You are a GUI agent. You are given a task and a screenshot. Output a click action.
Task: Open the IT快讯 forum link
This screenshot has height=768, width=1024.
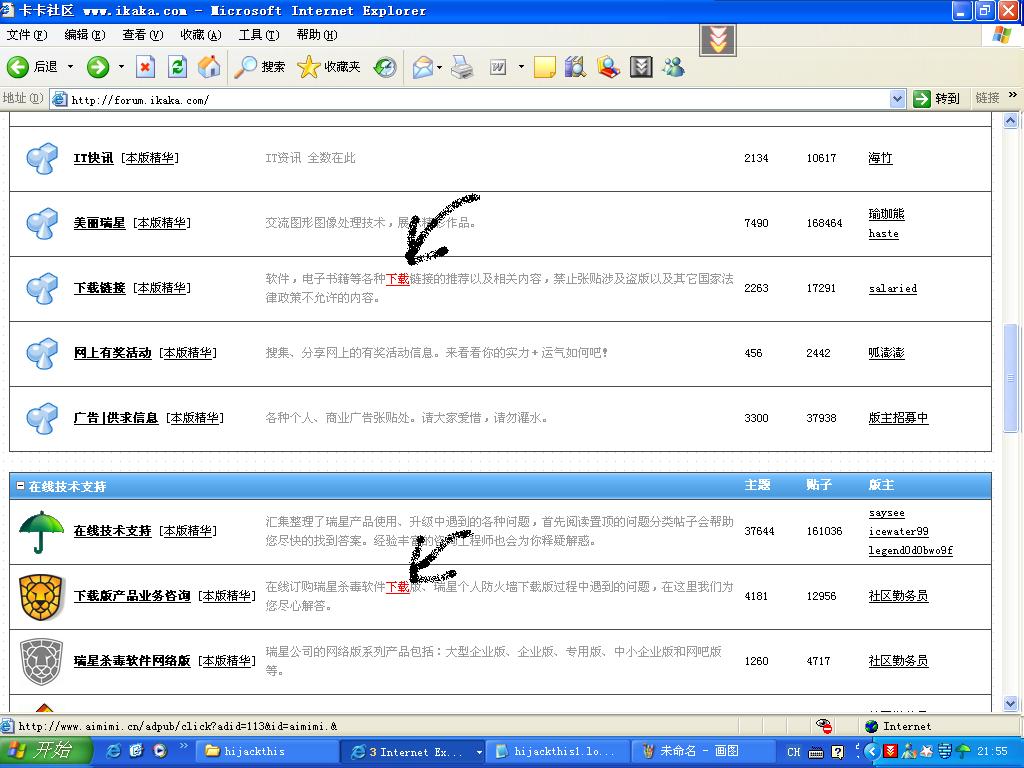pyautogui.click(x=93, y=158)
